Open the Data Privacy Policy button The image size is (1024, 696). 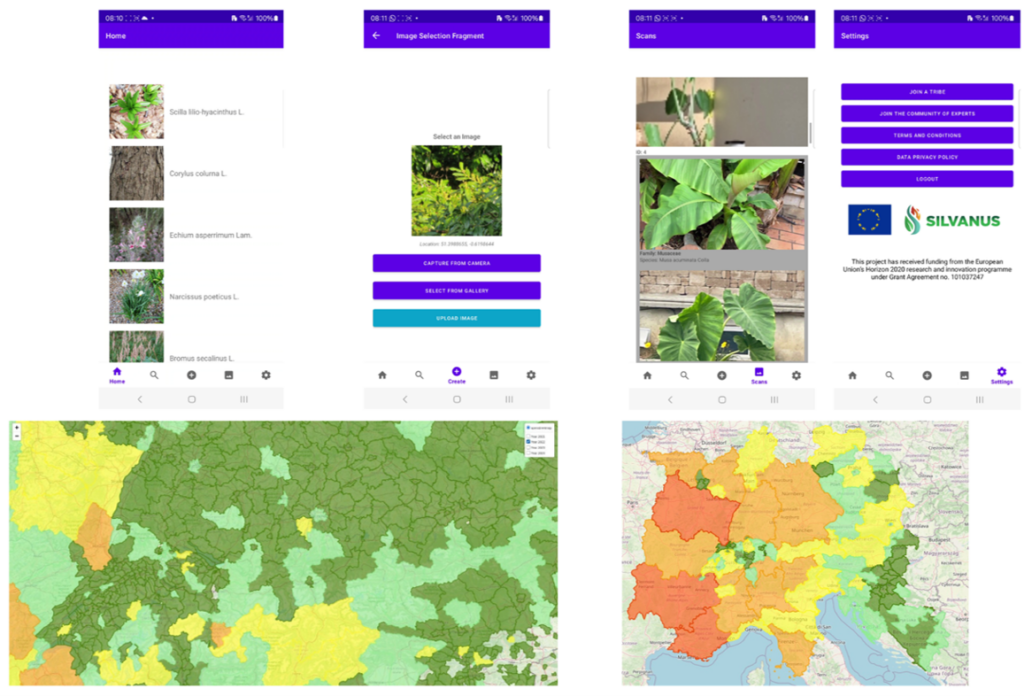927,157
